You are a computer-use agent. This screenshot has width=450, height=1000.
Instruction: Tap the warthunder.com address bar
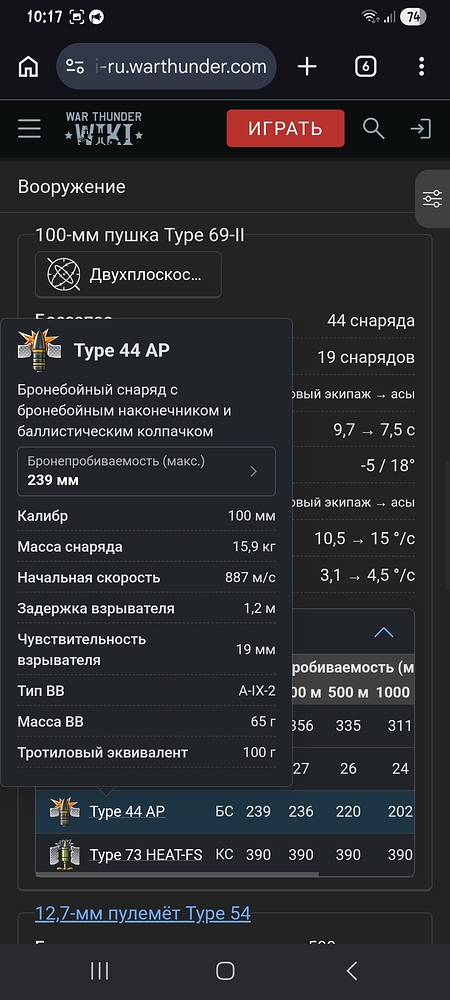[166, 66]
